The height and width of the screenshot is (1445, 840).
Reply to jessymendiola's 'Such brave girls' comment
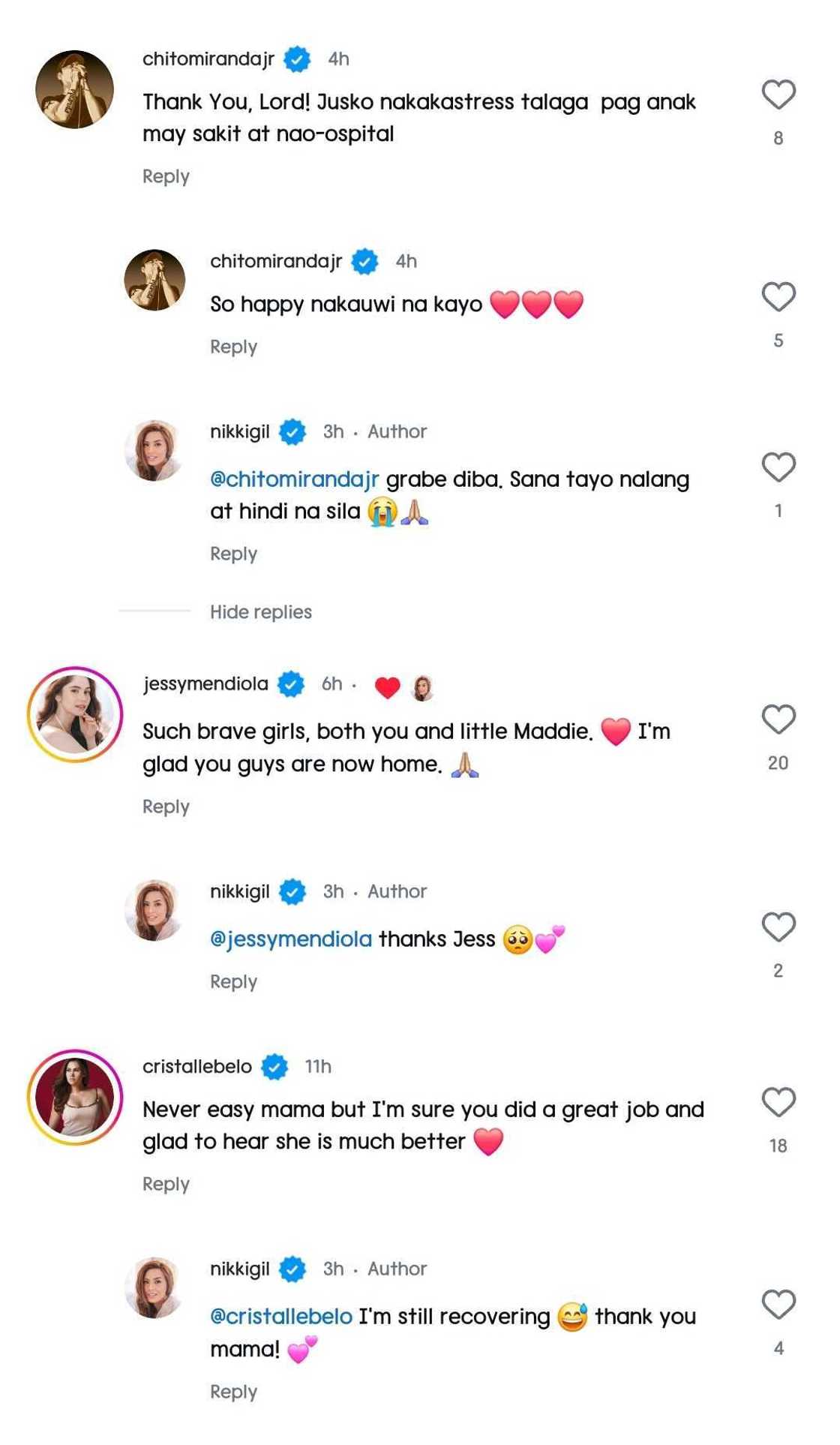[x=166, y=807]
